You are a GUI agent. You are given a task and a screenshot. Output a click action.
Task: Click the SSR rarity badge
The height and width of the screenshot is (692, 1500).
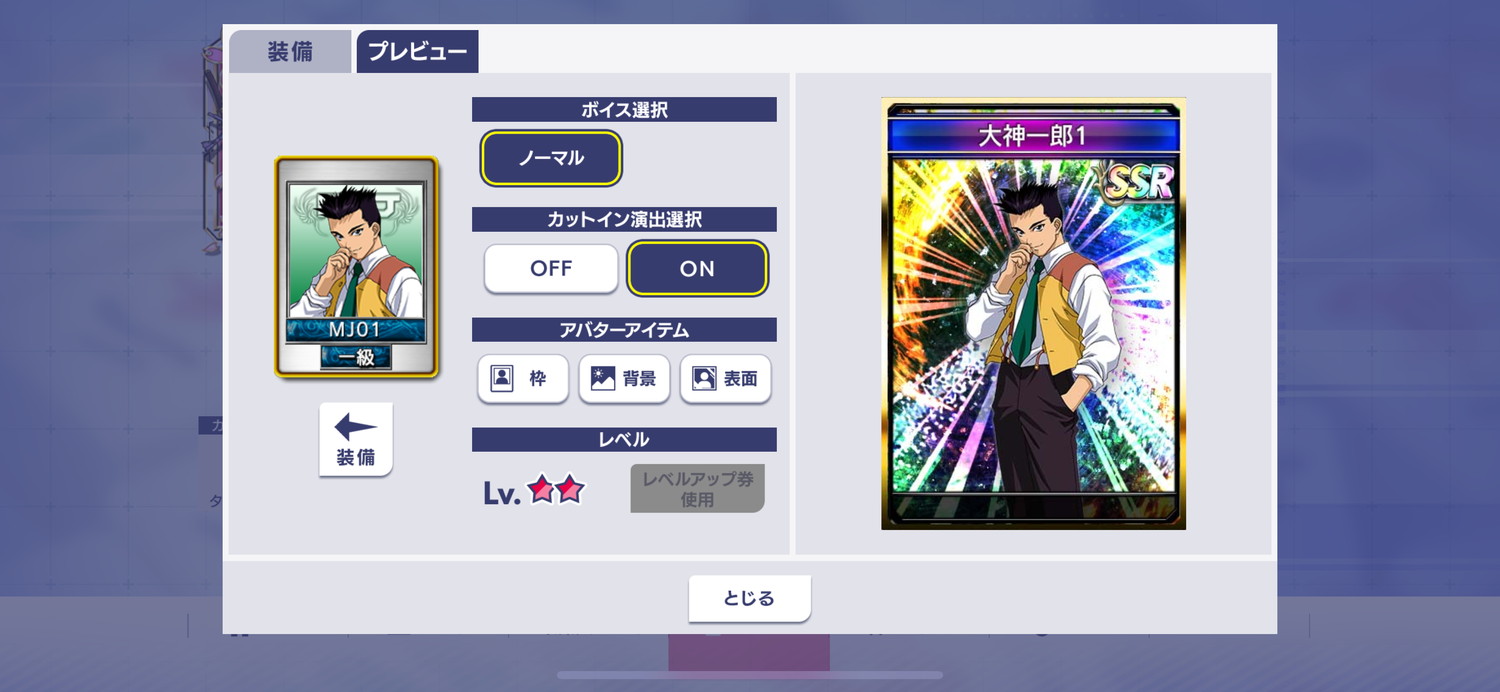pos(1139,182)
